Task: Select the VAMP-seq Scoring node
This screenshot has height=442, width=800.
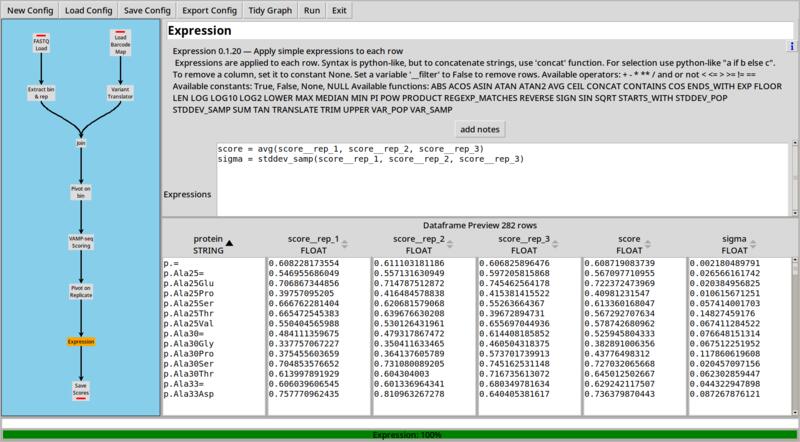Action: 81,242
